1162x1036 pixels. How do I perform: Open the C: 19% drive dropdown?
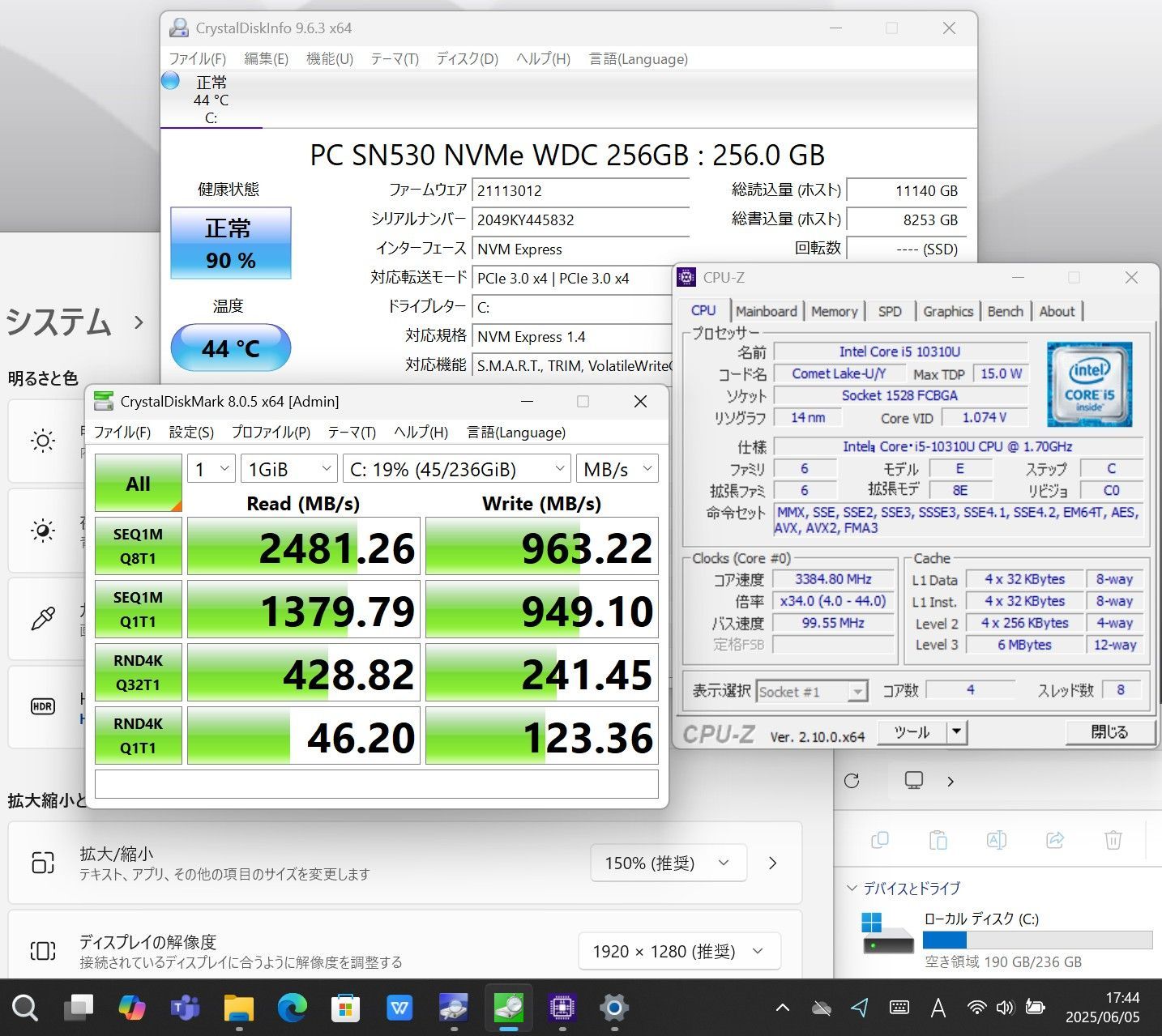(x=457, y=468)
